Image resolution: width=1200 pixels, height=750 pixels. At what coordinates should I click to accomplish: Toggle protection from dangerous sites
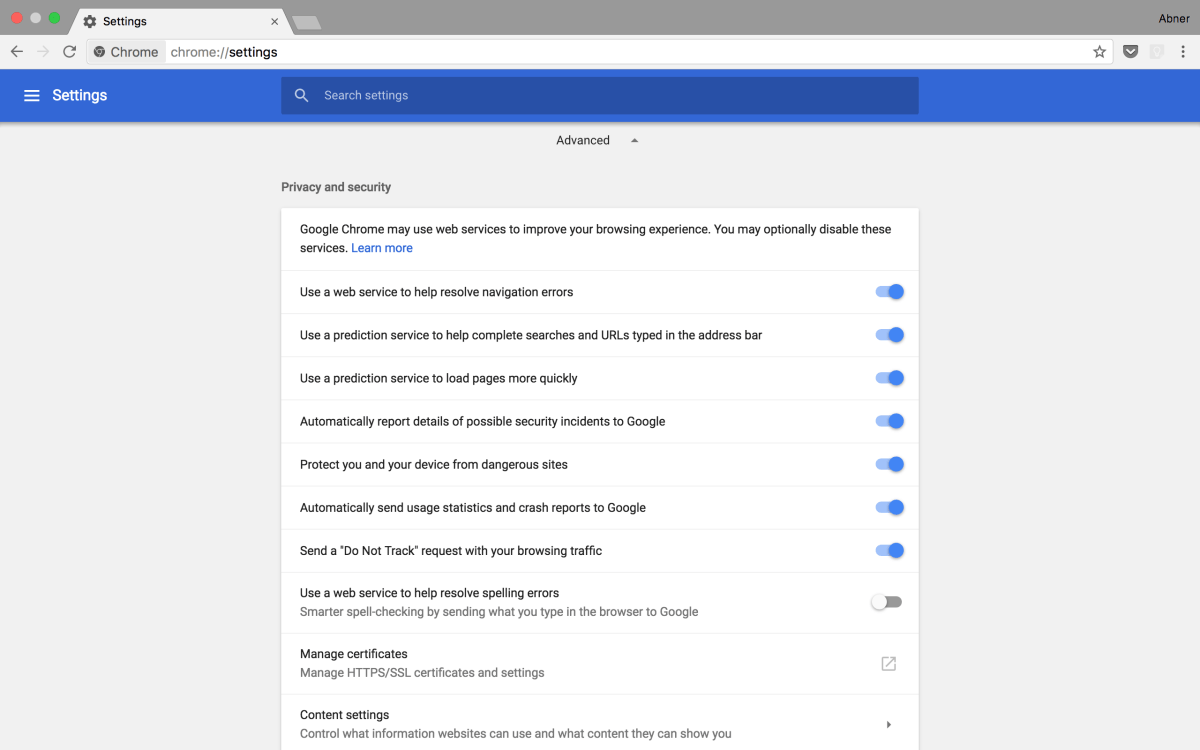[x=889, y=464]
